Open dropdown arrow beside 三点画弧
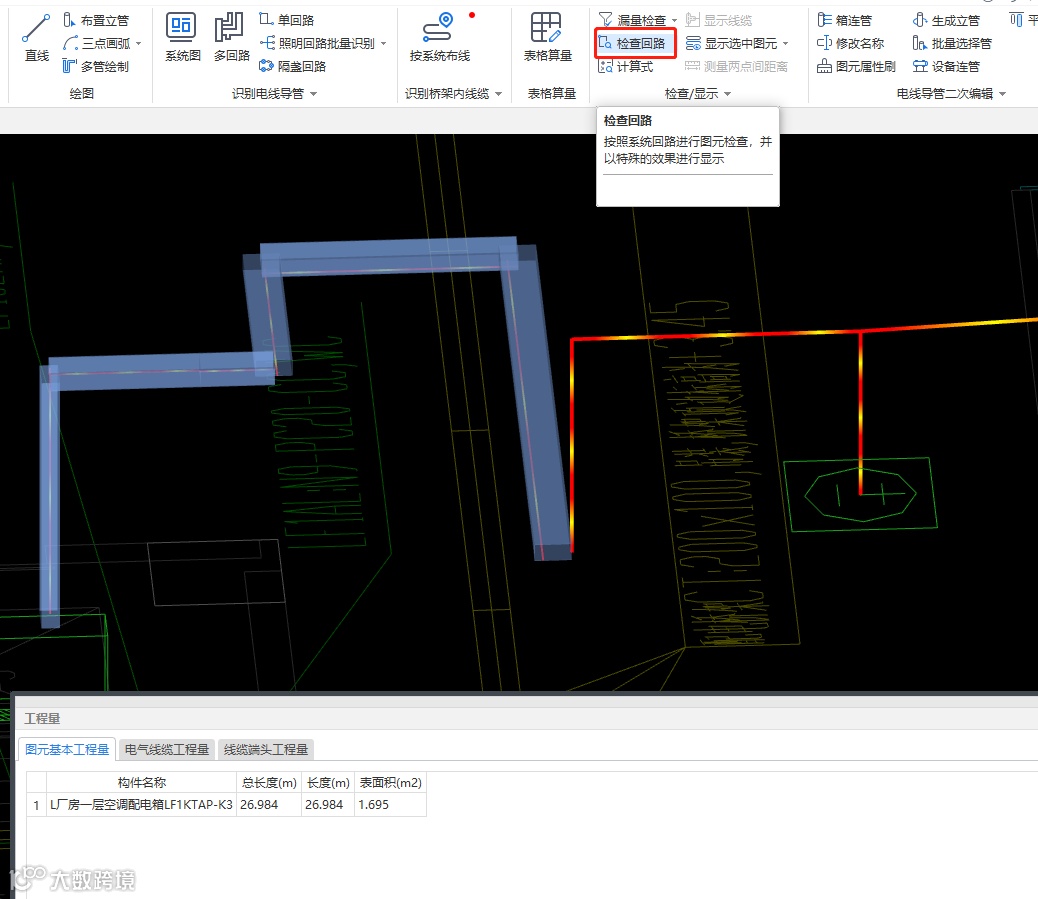The height and width of the screenshot is (899, 1038). [138, 44]
